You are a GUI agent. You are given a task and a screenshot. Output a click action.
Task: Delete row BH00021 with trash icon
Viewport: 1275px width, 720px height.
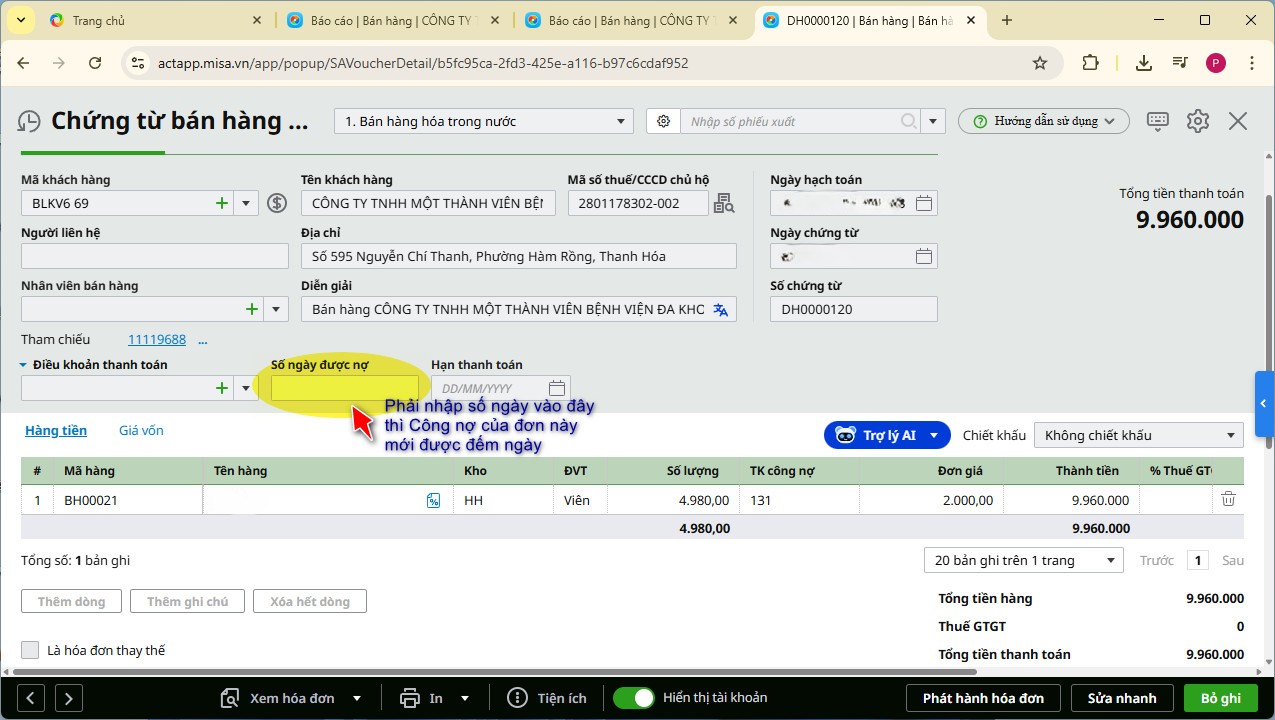click(1228, 500)
